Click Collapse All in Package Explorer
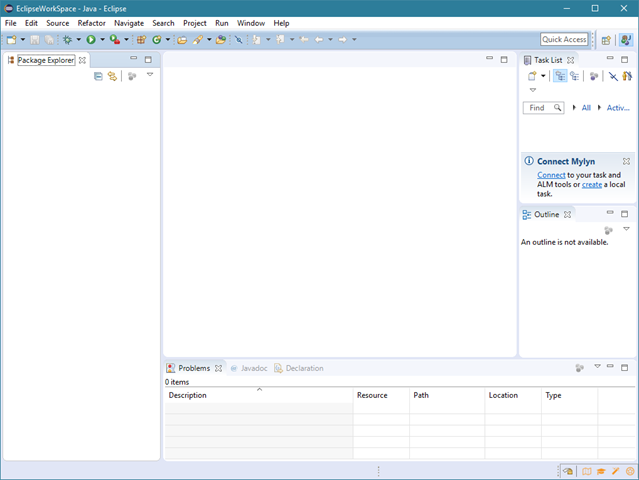This screenshot has width=639, height=480. (x=98, y=76)
